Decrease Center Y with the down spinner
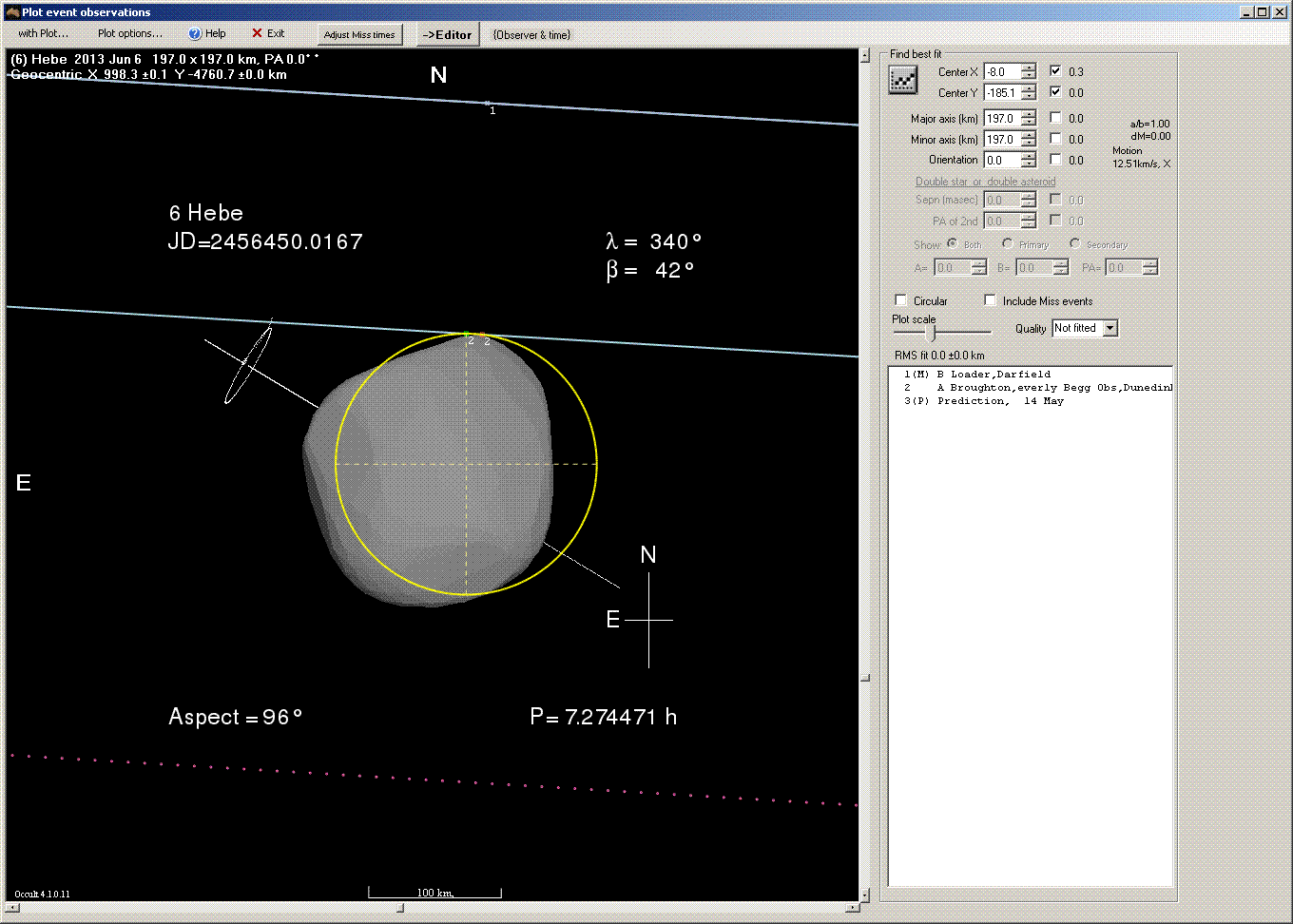1293x924 pixels. [1029, 97]
